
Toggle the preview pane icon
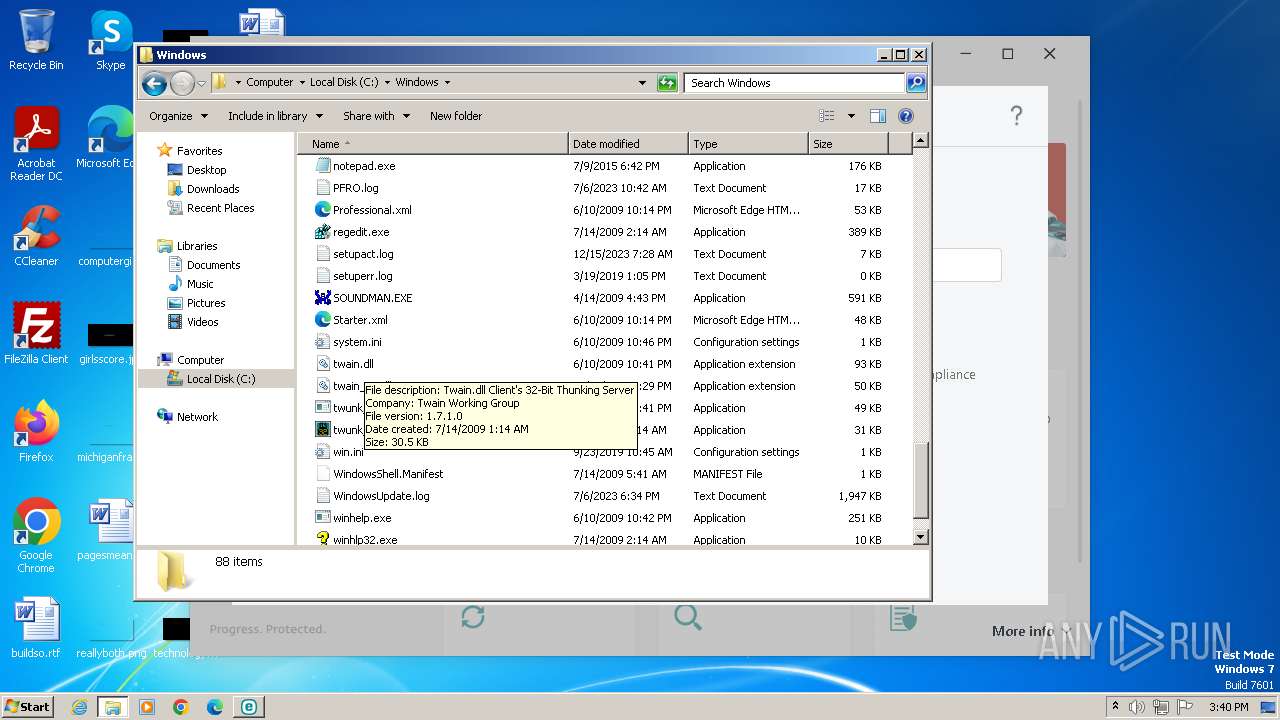878,116
